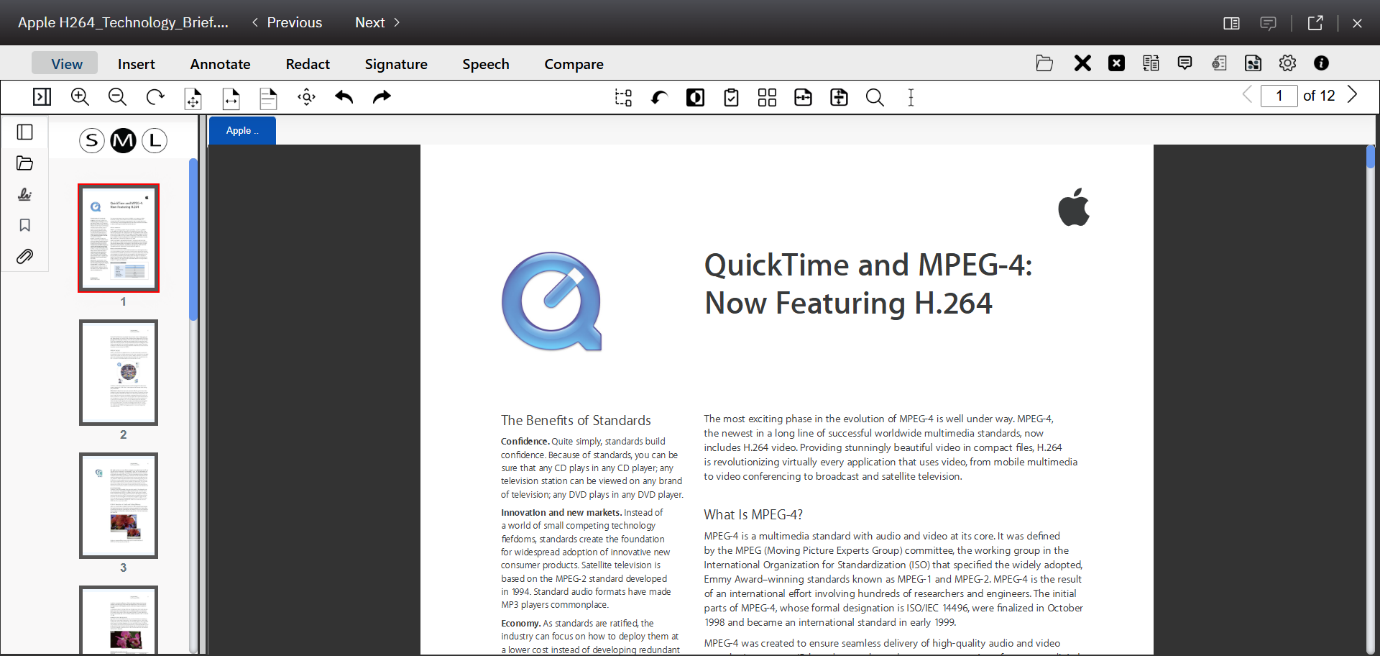1380x656 pixels.
Task: Switch to the Redact tab
Action: pos(308,64)
